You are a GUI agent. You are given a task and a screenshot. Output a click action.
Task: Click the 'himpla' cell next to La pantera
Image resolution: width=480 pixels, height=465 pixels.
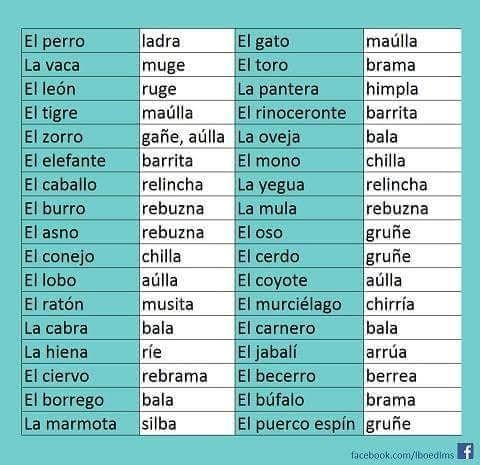coord(413,89)
